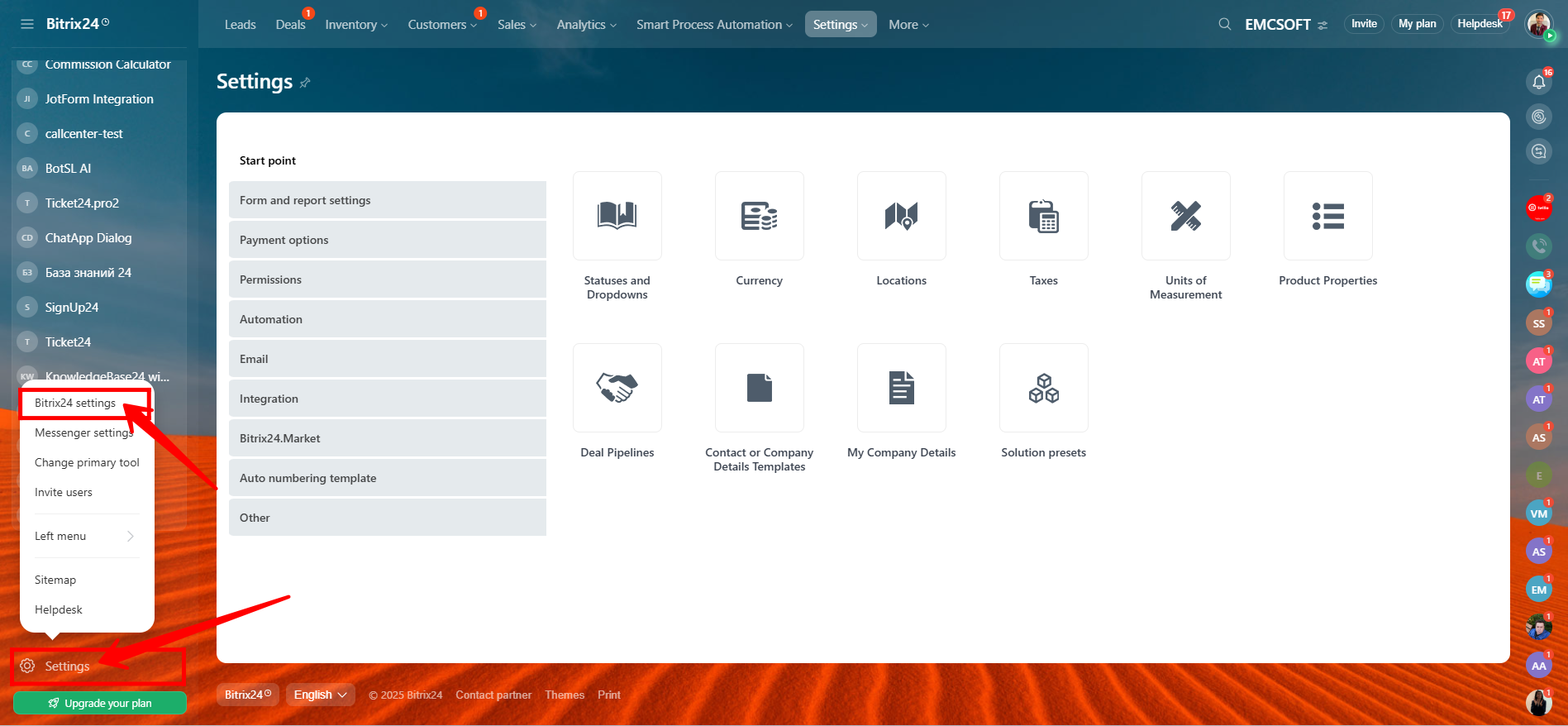Expand the Customers dropdown menu
The image size is (1568, 726).
click(x=442, y=25)
